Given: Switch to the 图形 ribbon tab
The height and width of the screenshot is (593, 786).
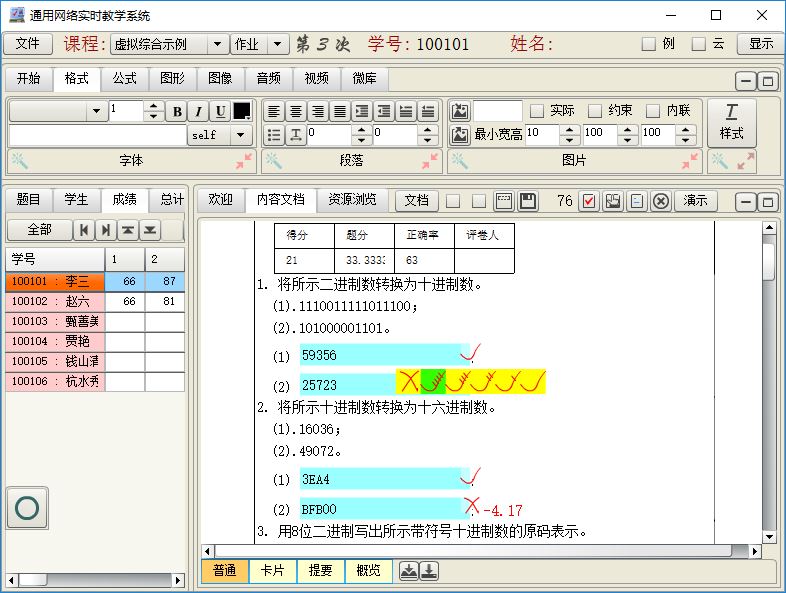Looking at the screenshot, I should point(172,79).
